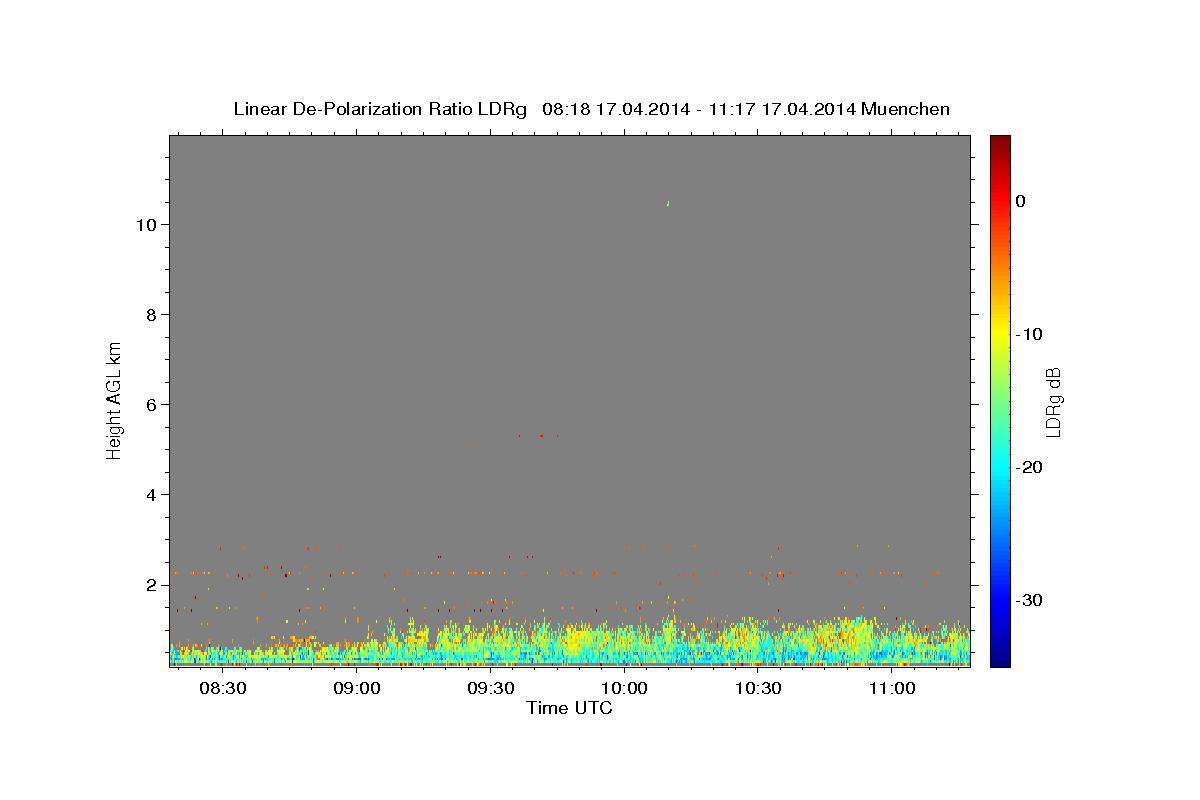Click the 09:30 time axis label

[x=491, y=689]
